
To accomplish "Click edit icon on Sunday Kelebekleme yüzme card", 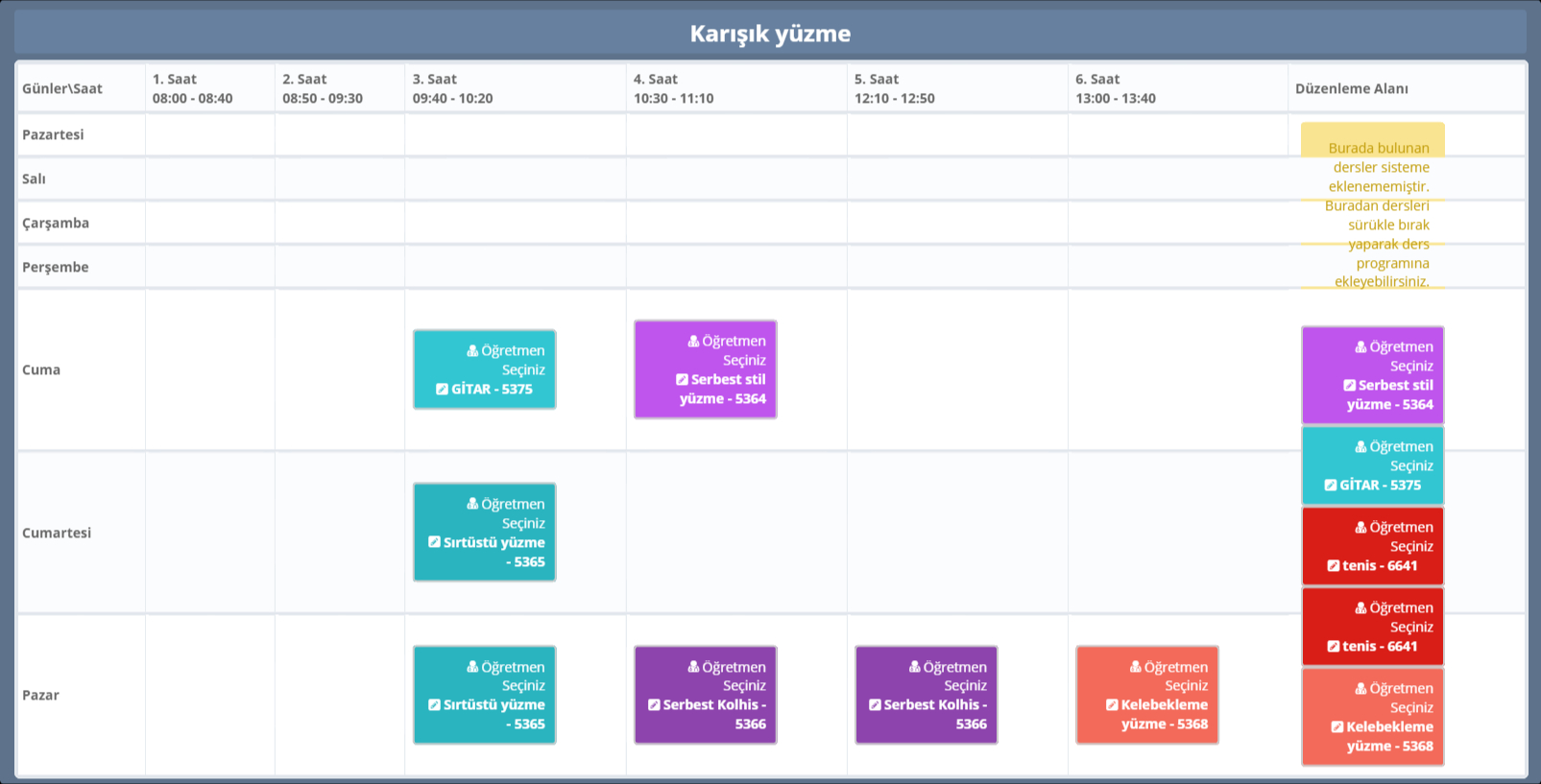I will [1112, 705].
